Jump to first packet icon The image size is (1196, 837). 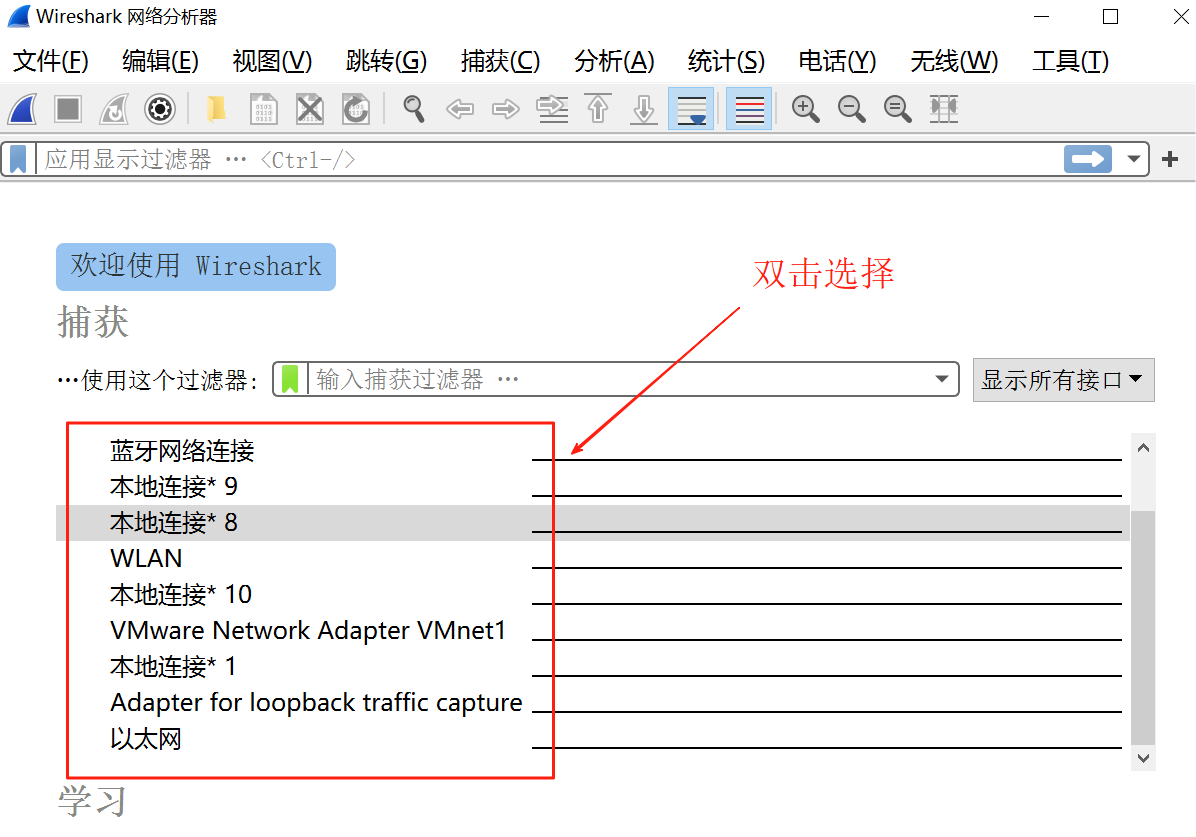598,109
